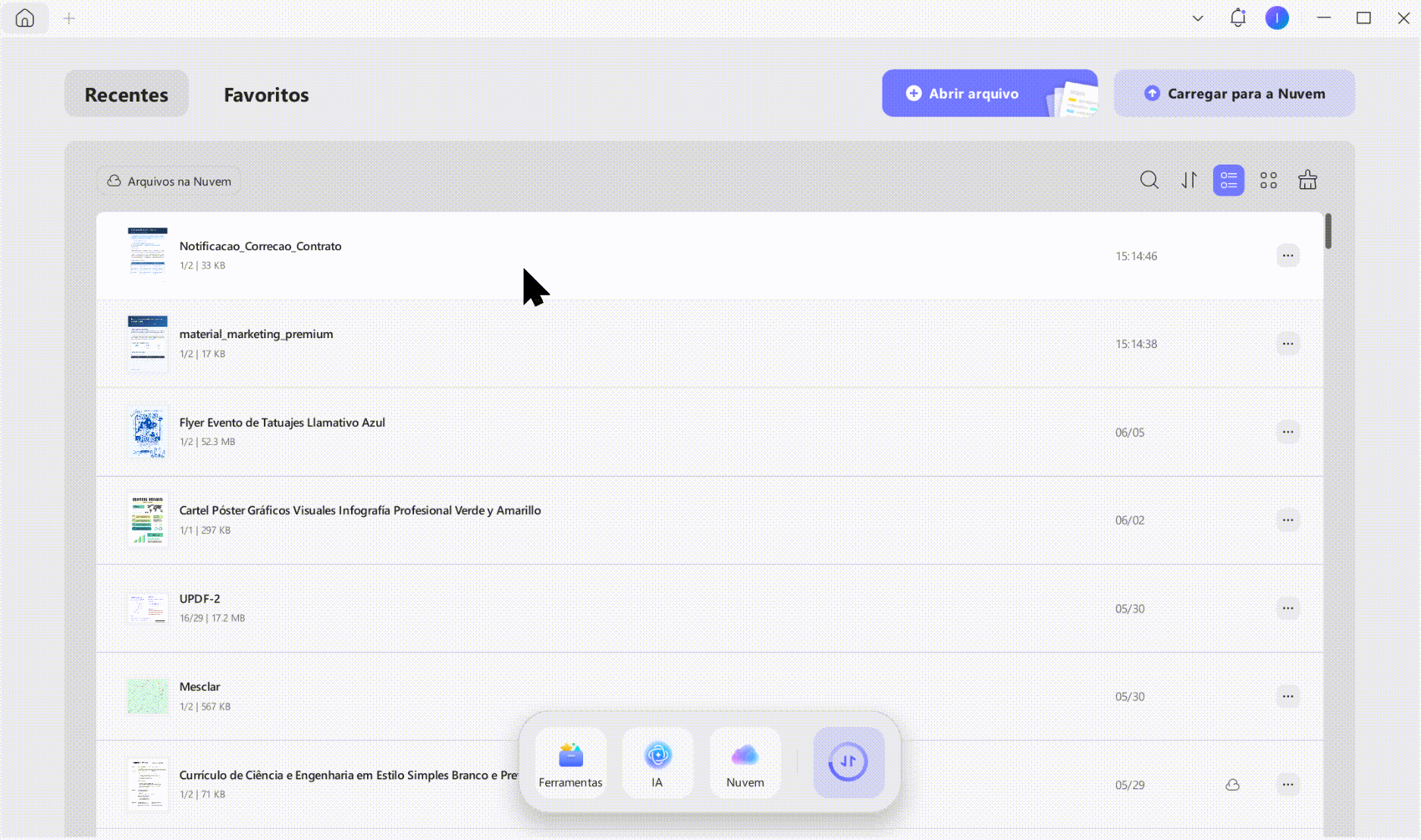The width and height of the screenshot is (1421, 840).
Task: Click the 05/30 date on Mesclar row
Action: (1130, 697)
